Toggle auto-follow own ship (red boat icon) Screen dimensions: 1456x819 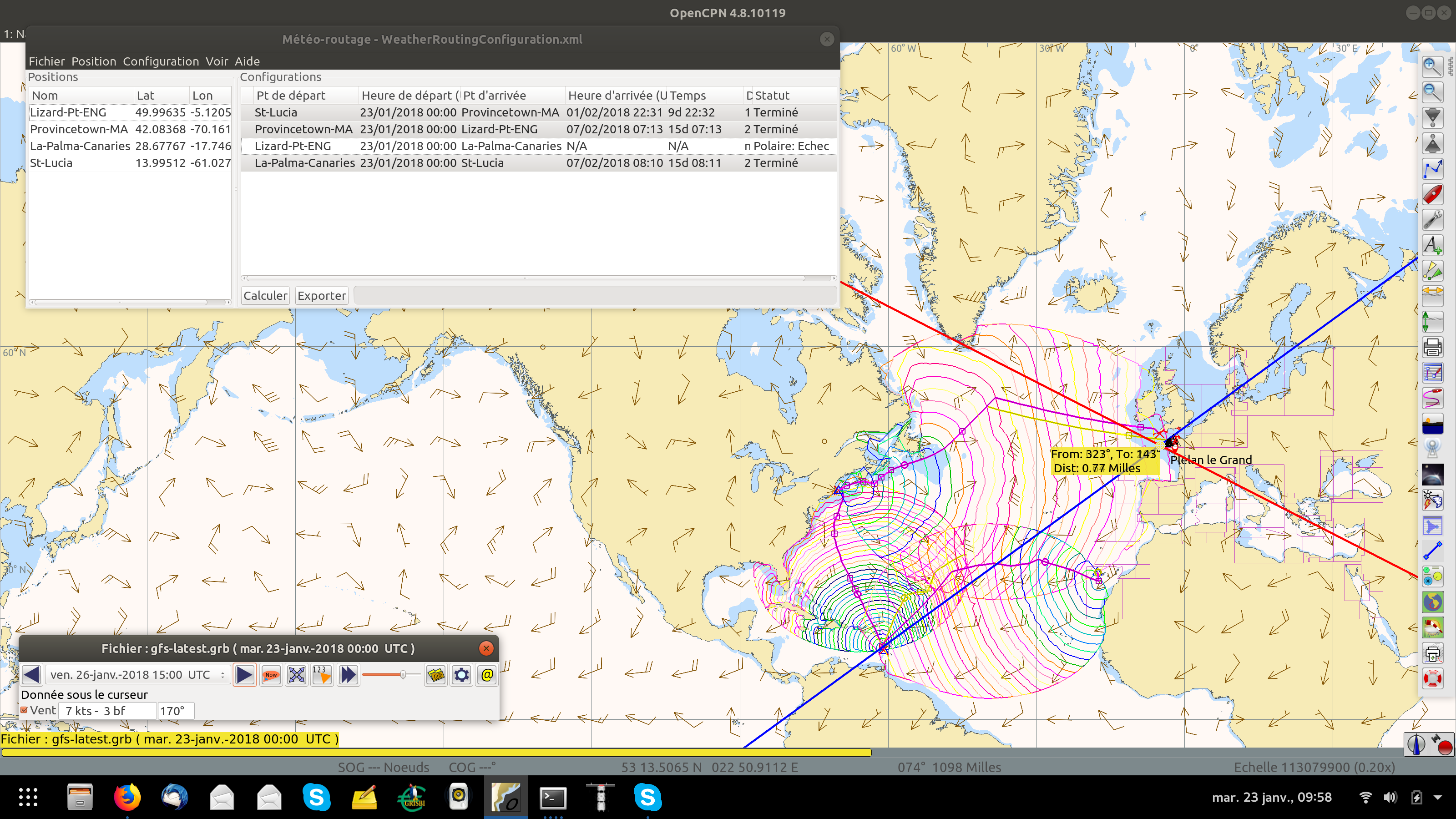1432,194
